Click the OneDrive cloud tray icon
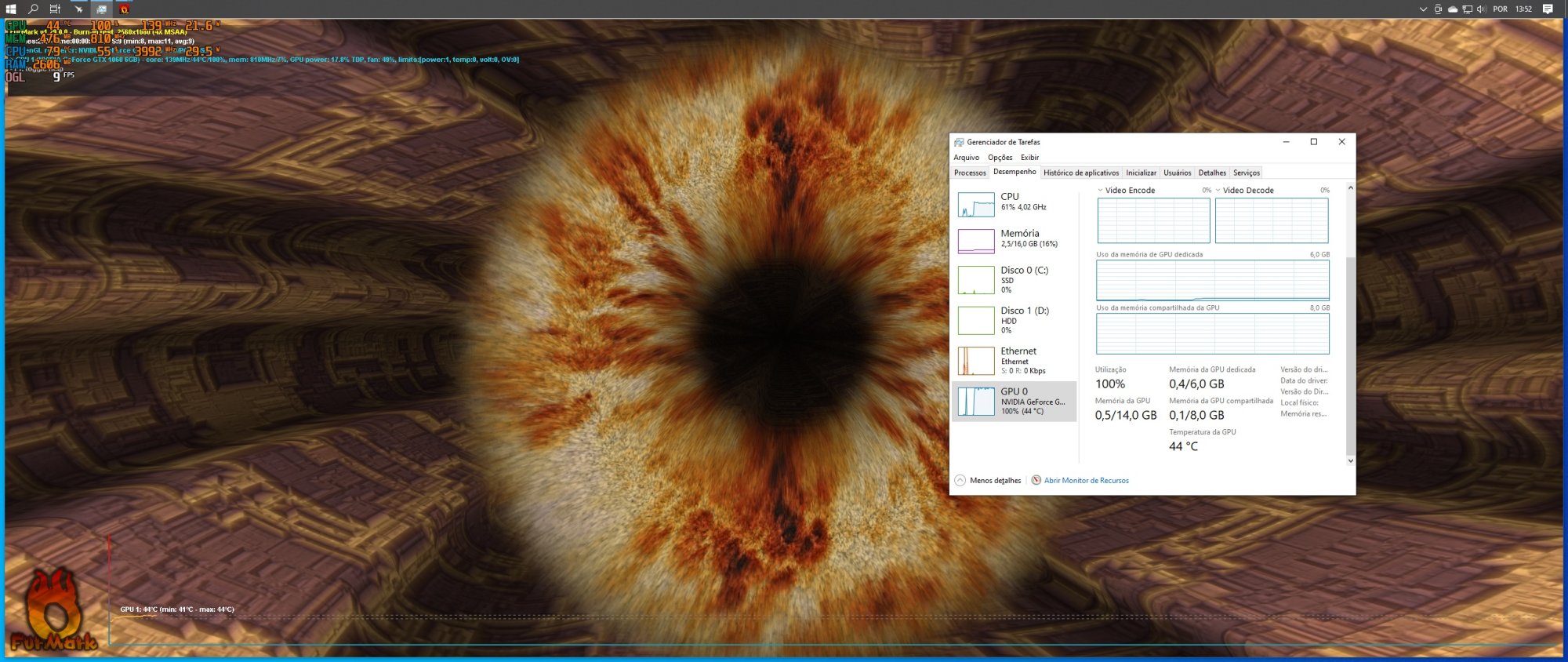This screenshot has width=1568, height=662. click(1453, 9)
